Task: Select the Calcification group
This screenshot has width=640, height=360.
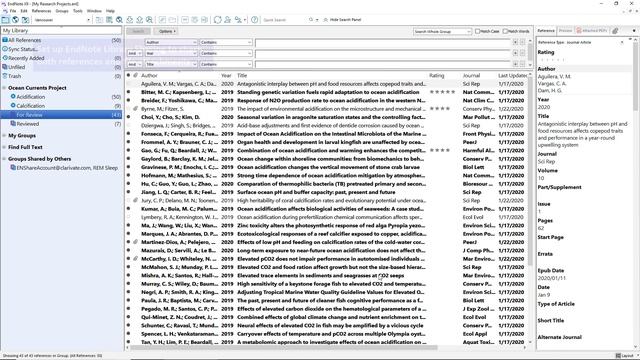Action: 31,106
